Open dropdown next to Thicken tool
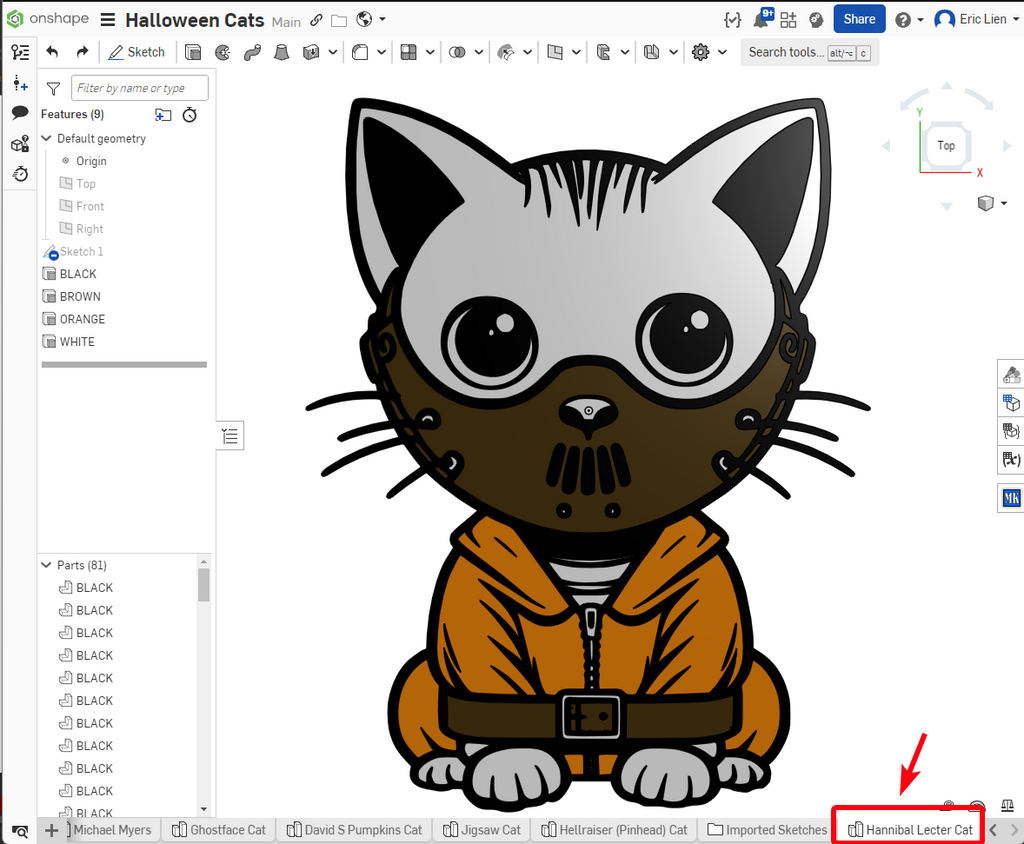 tap(332, 52)
